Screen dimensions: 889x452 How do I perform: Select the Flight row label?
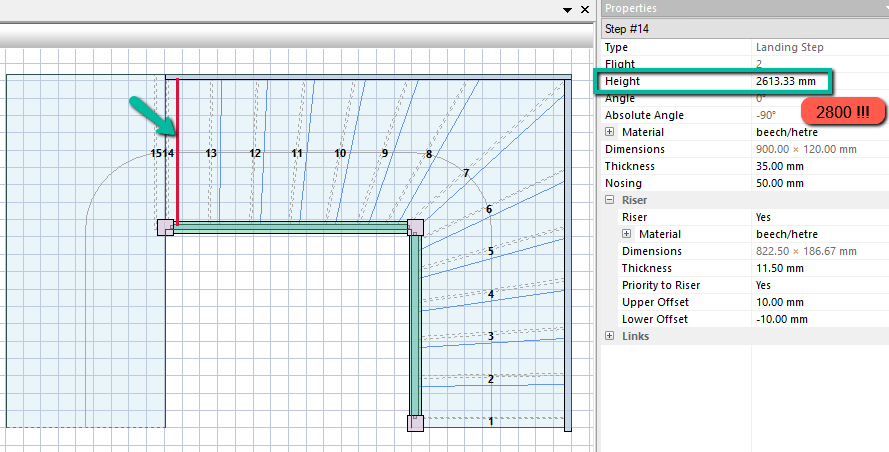[x=620, y=64]
